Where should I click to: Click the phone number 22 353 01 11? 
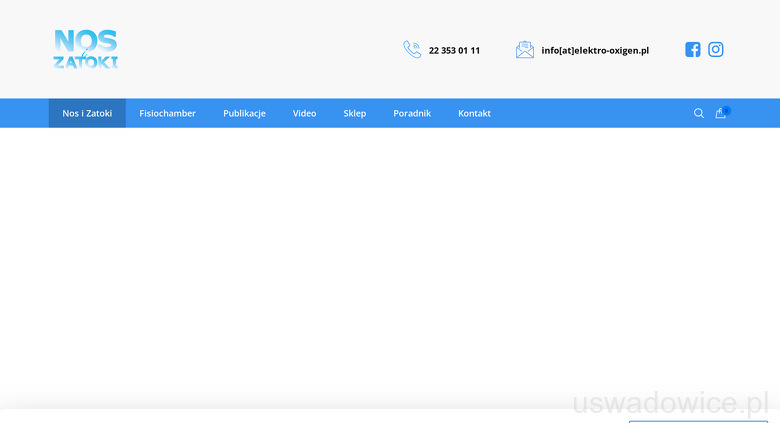tap(454, 50)
